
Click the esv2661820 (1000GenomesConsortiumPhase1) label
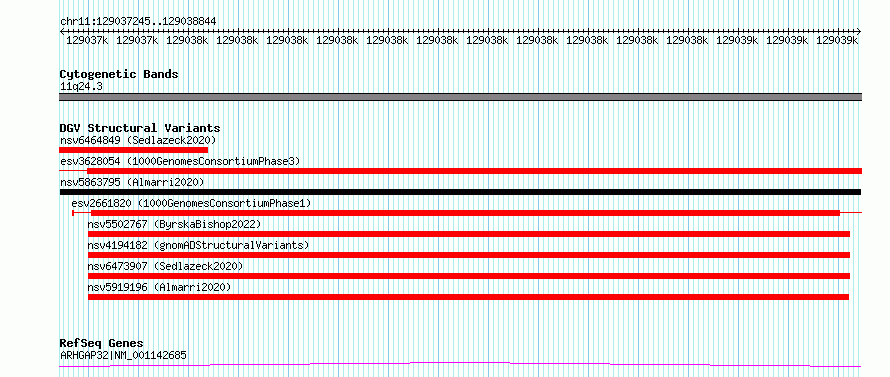tap(191, 203)
